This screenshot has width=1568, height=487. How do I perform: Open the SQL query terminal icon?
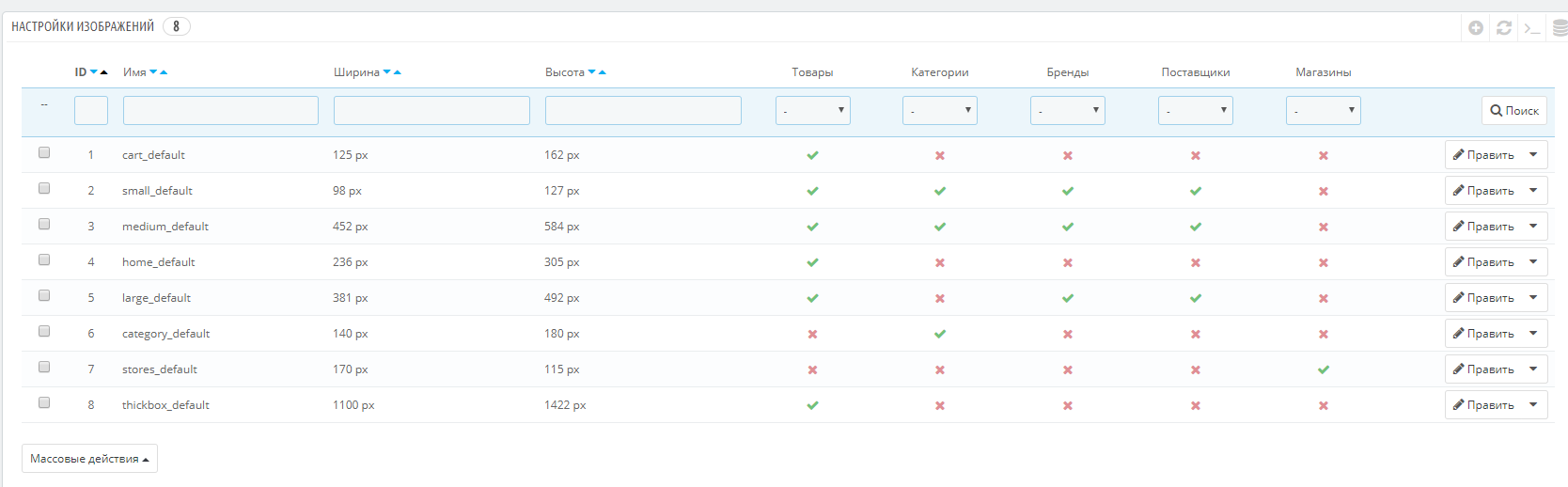[1532, 28]
